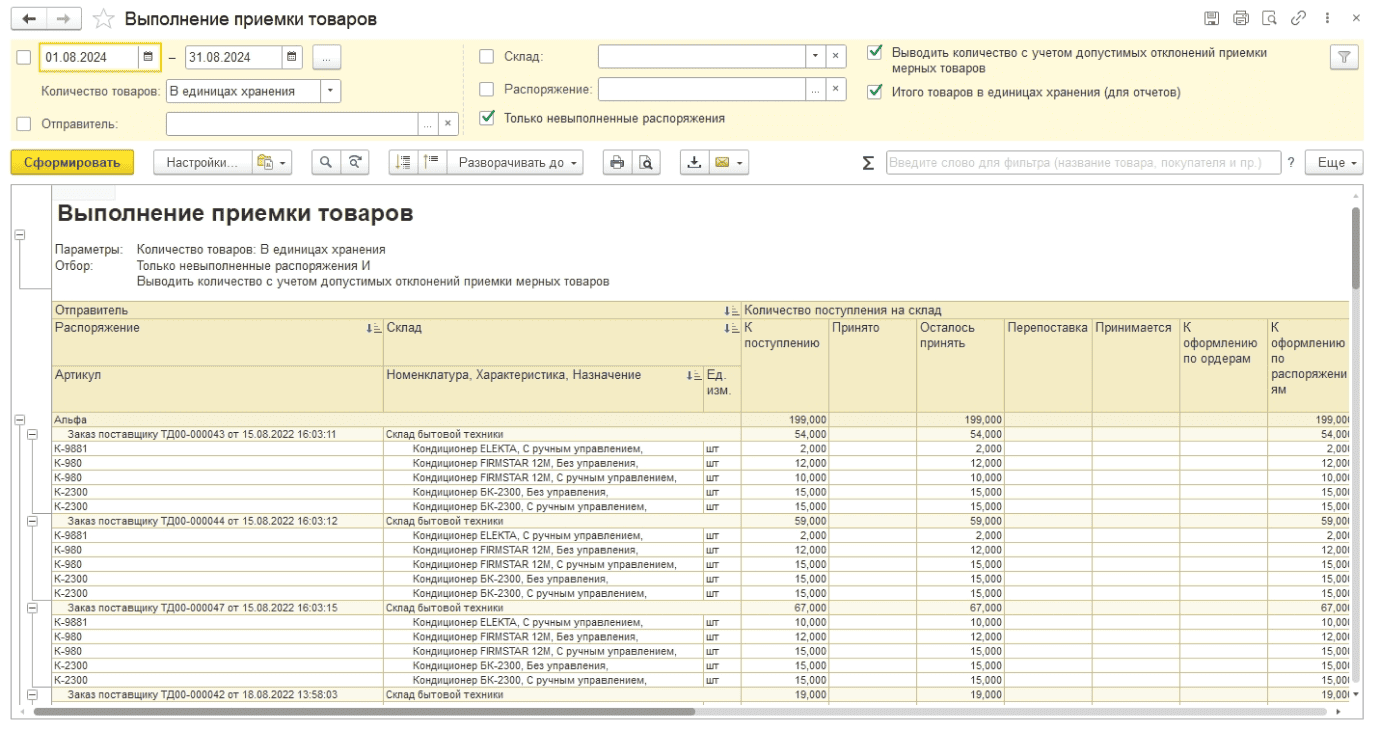
Task: Uncheck Выводить количество с учетом допустимых отклонений
Action: [x=875, y=52]
